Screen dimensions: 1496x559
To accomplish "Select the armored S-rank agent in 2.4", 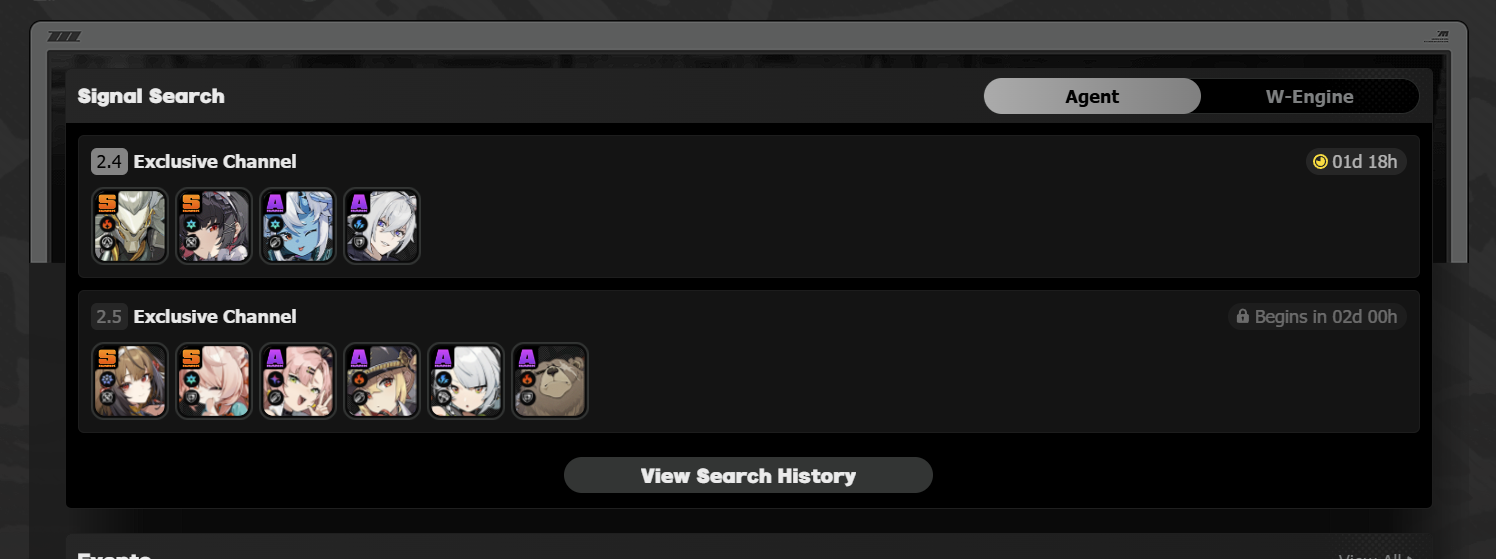I will click(x=130, y=227).
